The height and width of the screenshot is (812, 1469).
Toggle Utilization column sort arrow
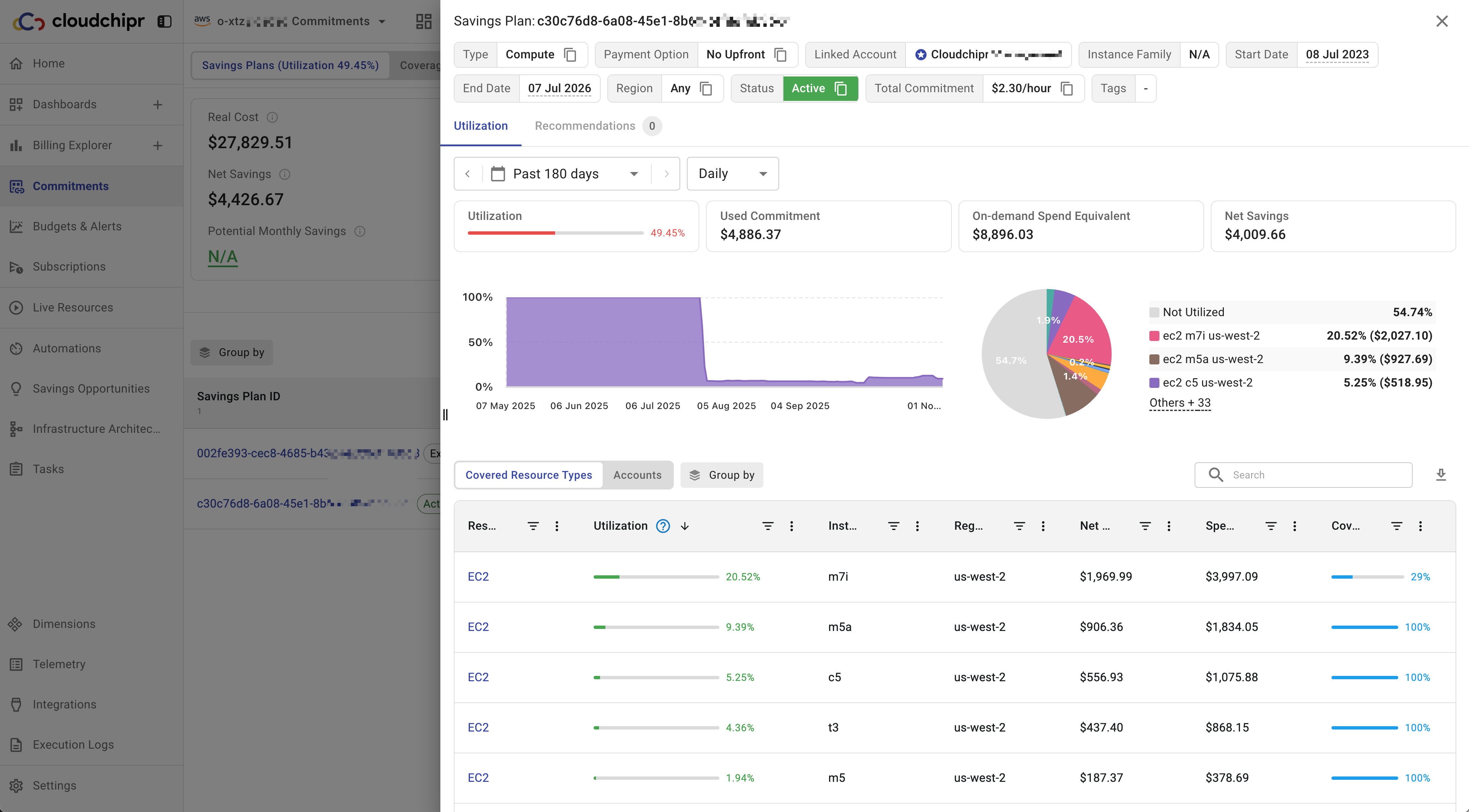point(685,526)
